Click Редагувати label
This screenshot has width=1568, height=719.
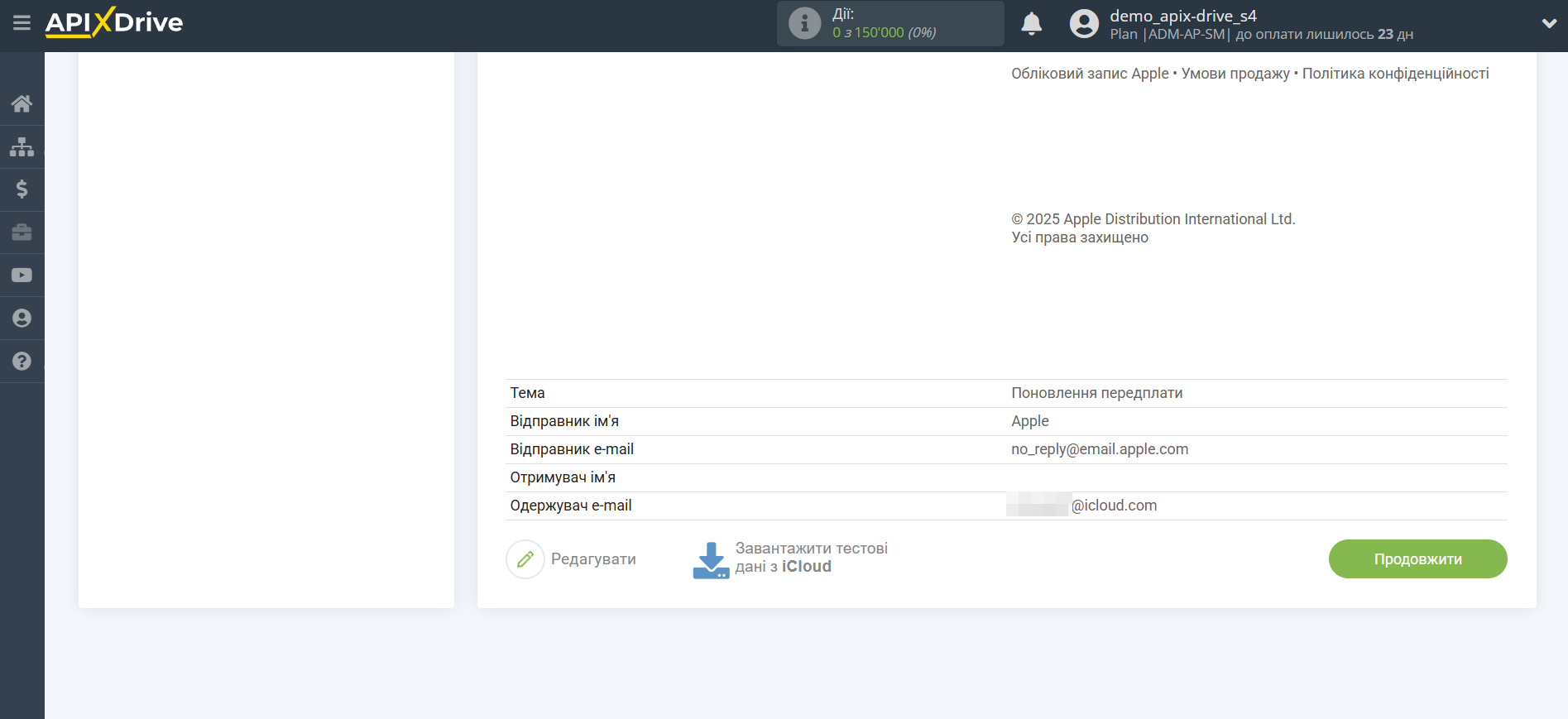pyautogui.click(x=593, y=559)
